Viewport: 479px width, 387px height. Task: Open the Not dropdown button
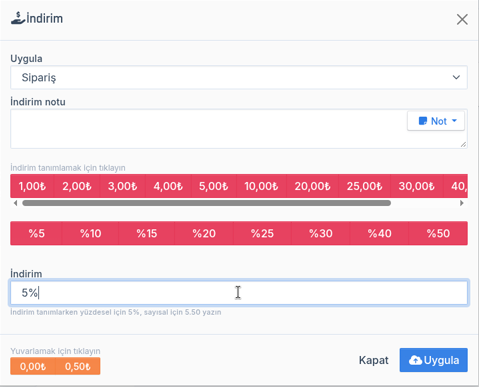pyautogui.click(x=436, y=121)
